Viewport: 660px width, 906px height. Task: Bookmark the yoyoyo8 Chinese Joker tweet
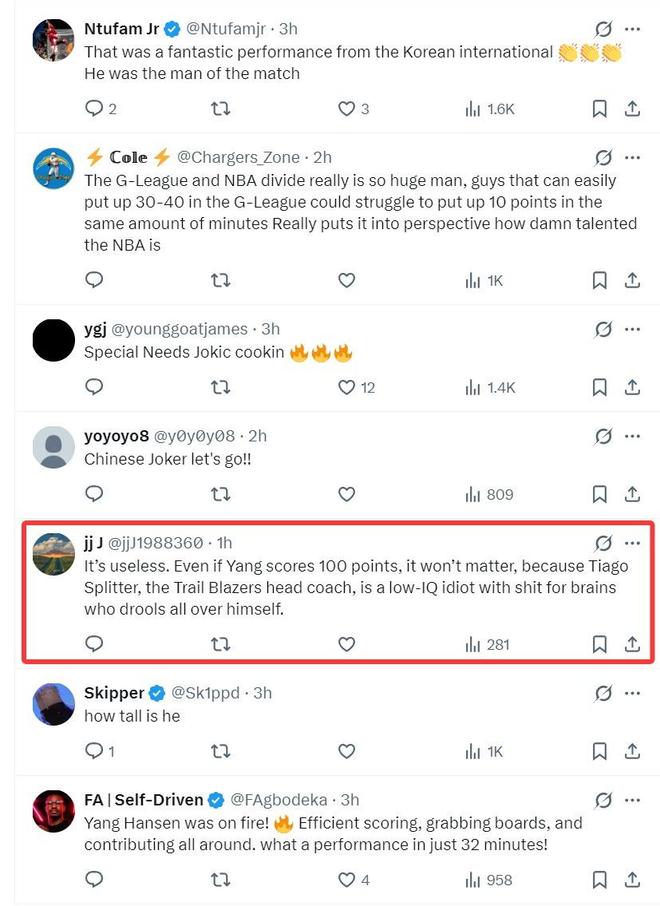pyautogui.click(x=599, y=494)
